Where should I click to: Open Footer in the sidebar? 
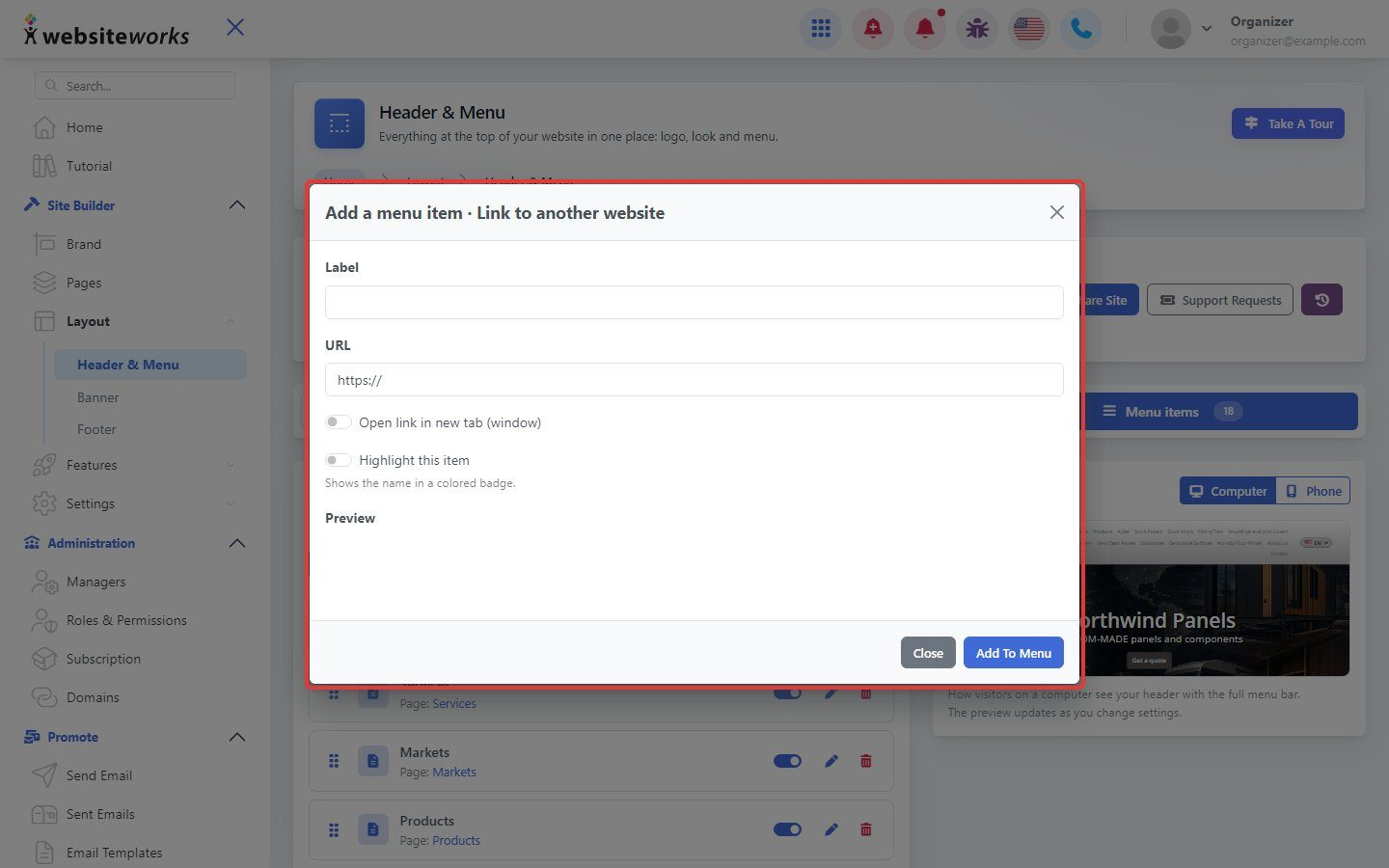click(96, 429)
